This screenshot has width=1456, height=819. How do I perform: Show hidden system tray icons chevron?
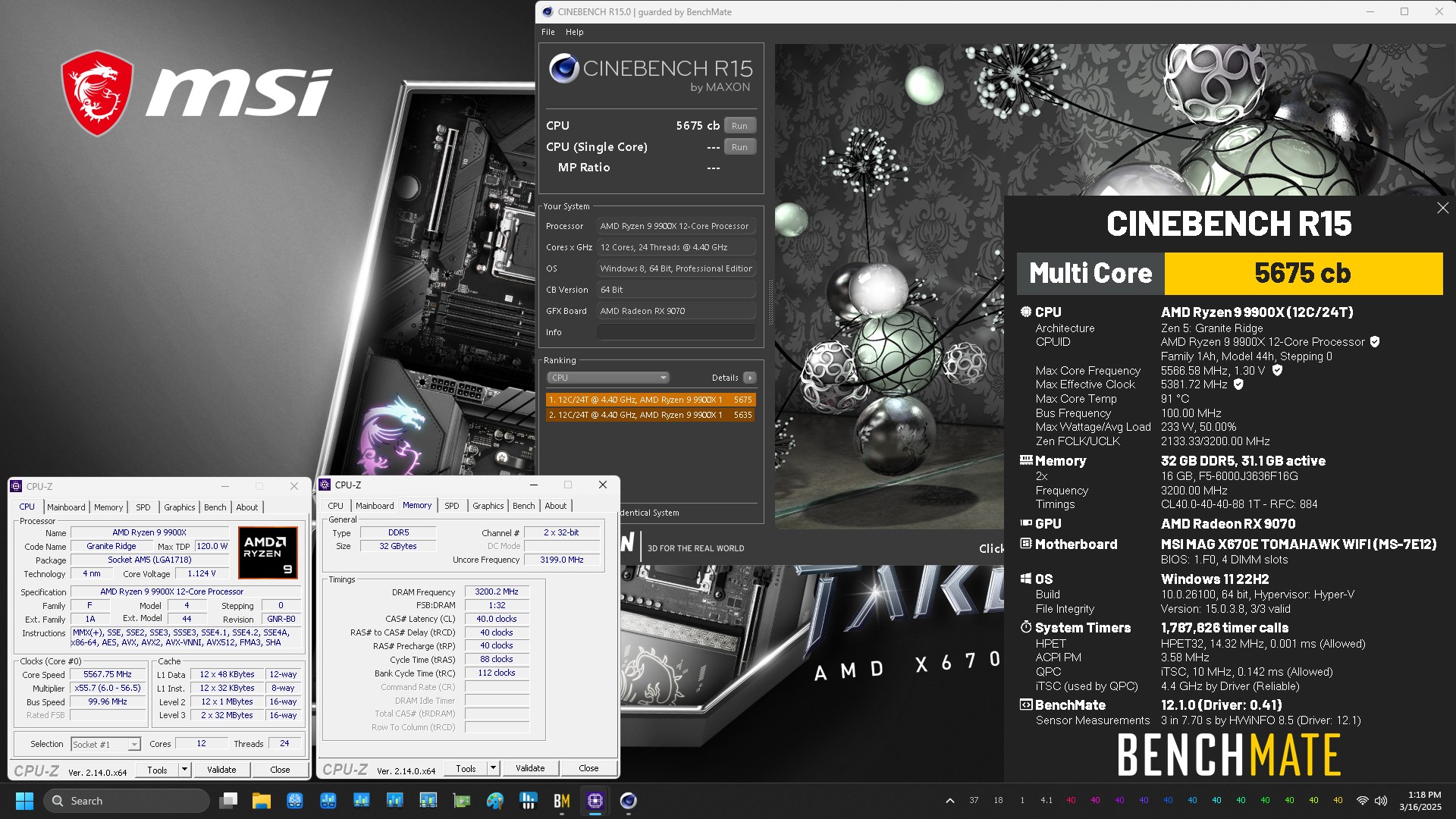point(949,801)
